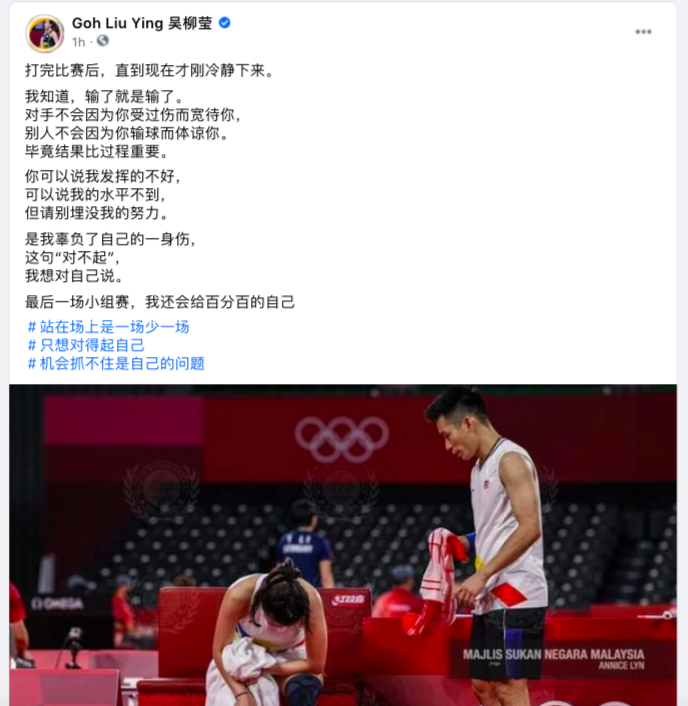Viewport: 688px width, 706px height.
Task: Click the crouching player holding a towel
Action: 267,635
